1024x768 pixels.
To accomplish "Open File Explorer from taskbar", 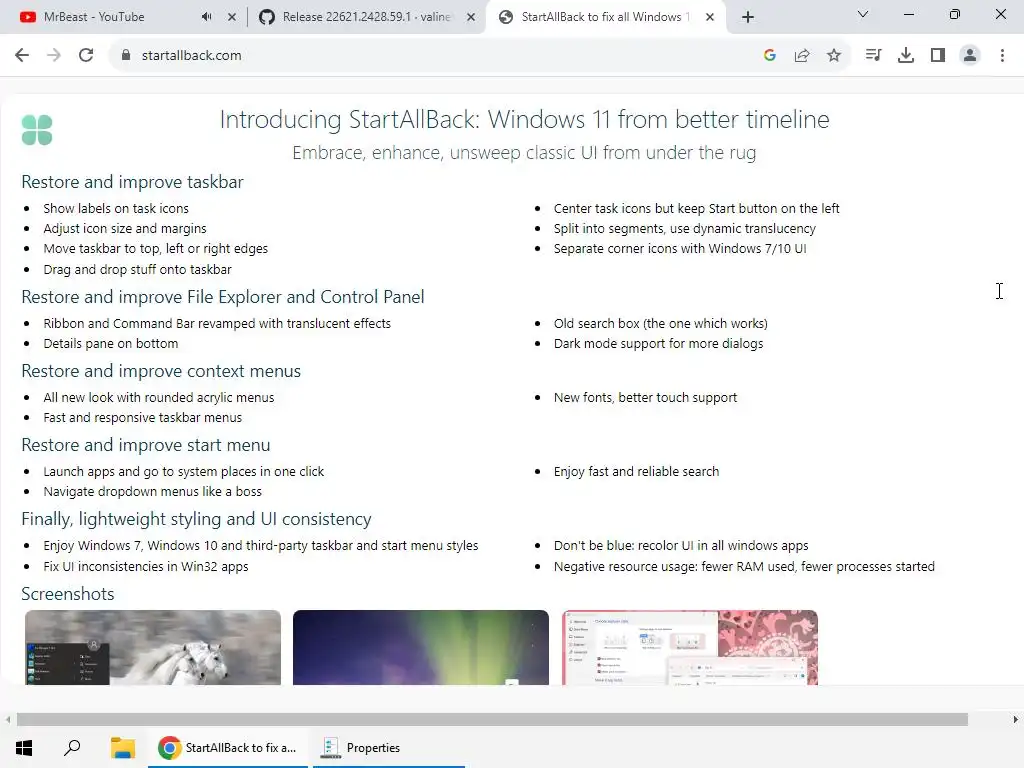I will [122, 748].
